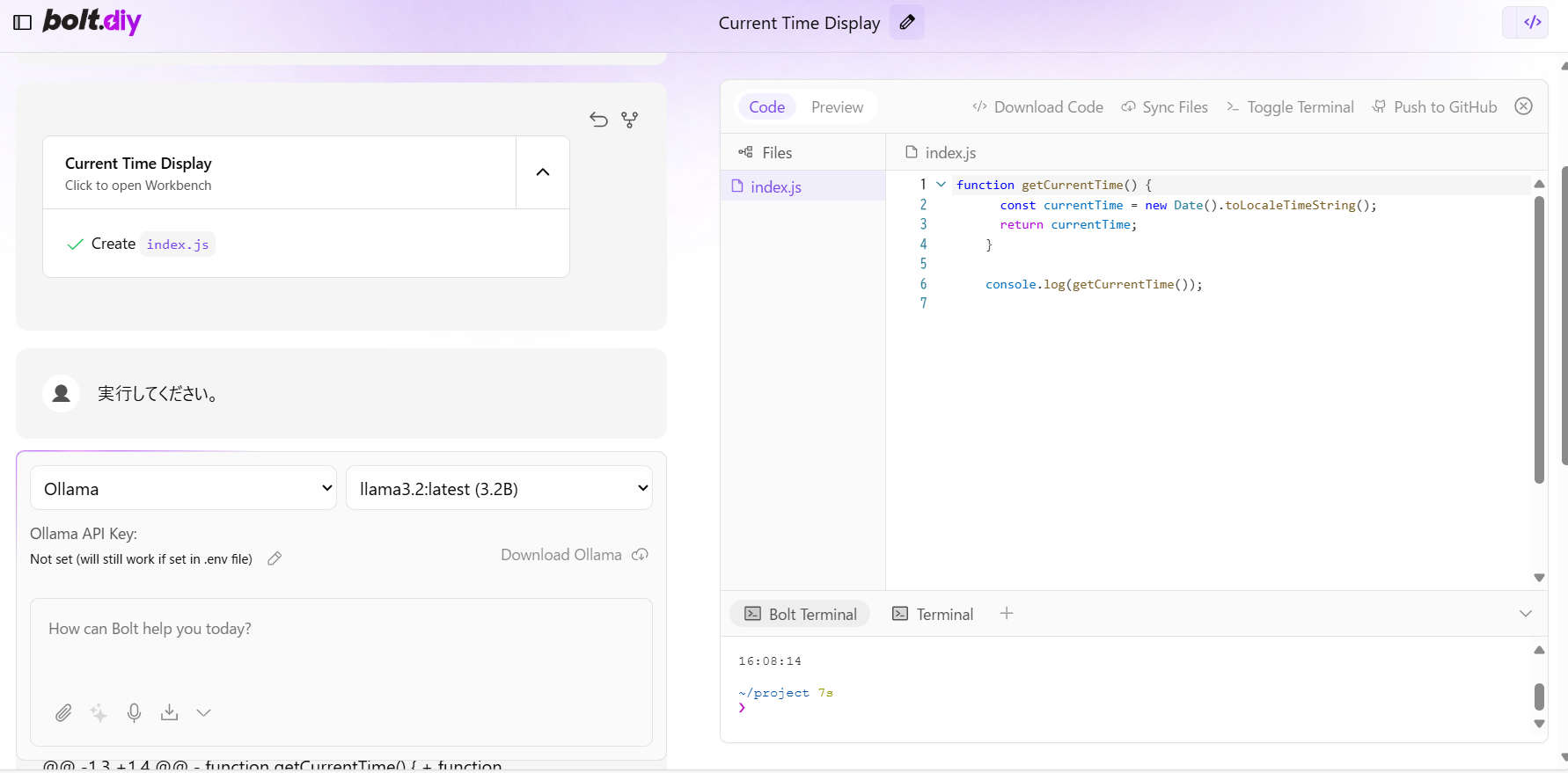Click the editor scroll-down arrow
The height and width of the screenshot is (773, 1568).
coord(1539,578)
